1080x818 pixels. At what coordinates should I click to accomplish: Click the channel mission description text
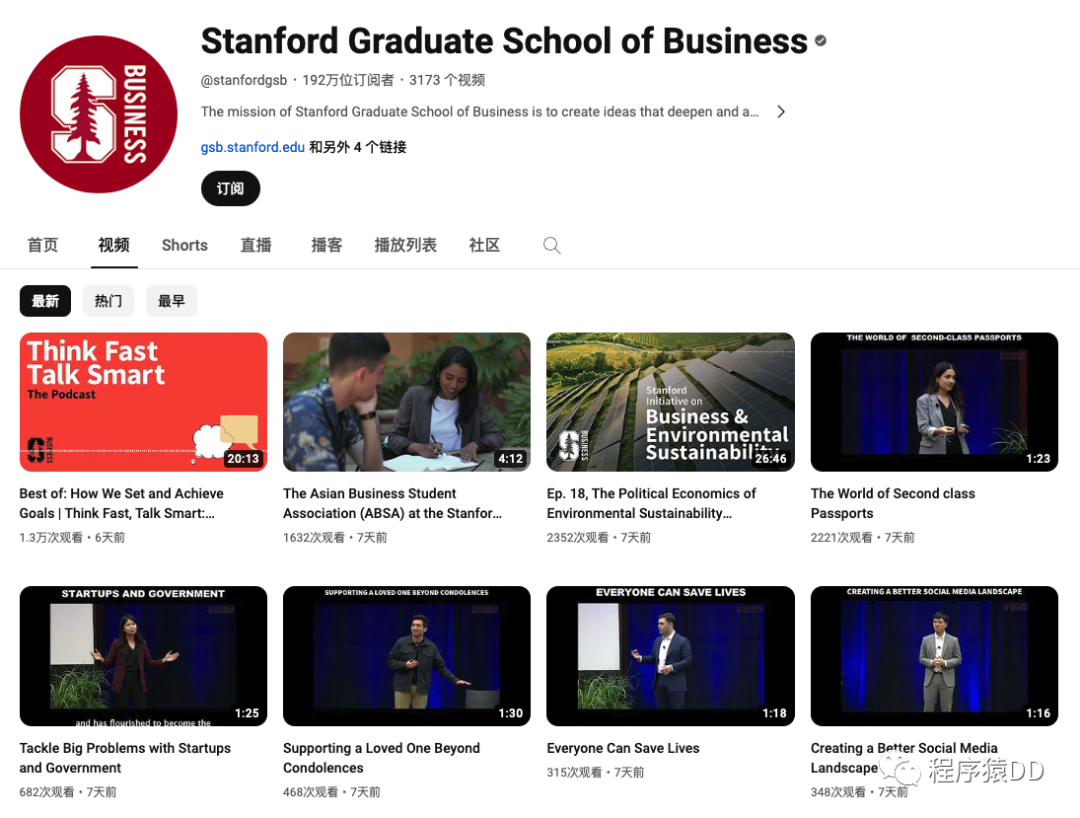tap(479, 112)
